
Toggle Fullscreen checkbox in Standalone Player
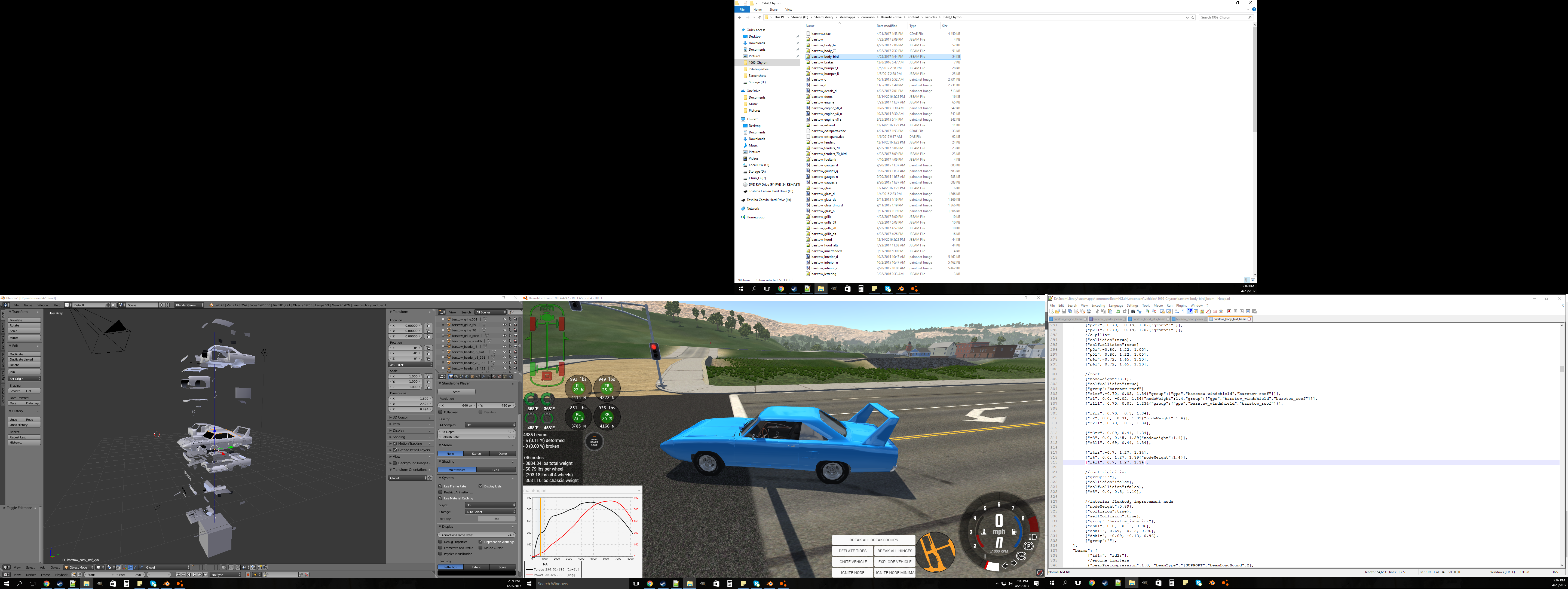coord(441,412)
